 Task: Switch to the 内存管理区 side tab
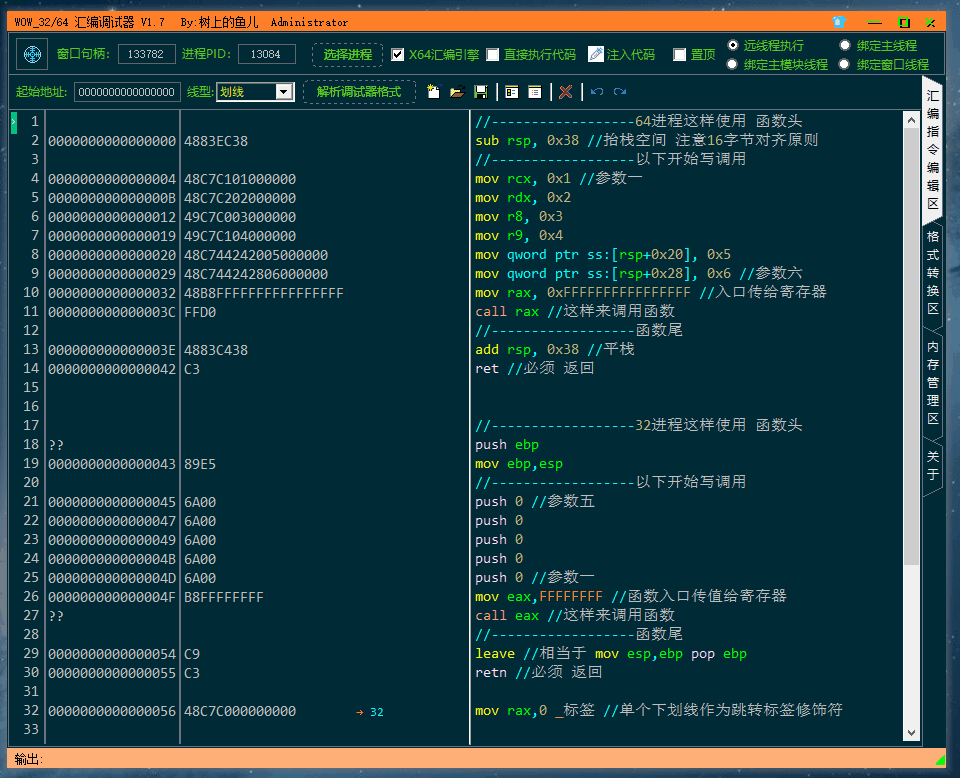(932, 383)
